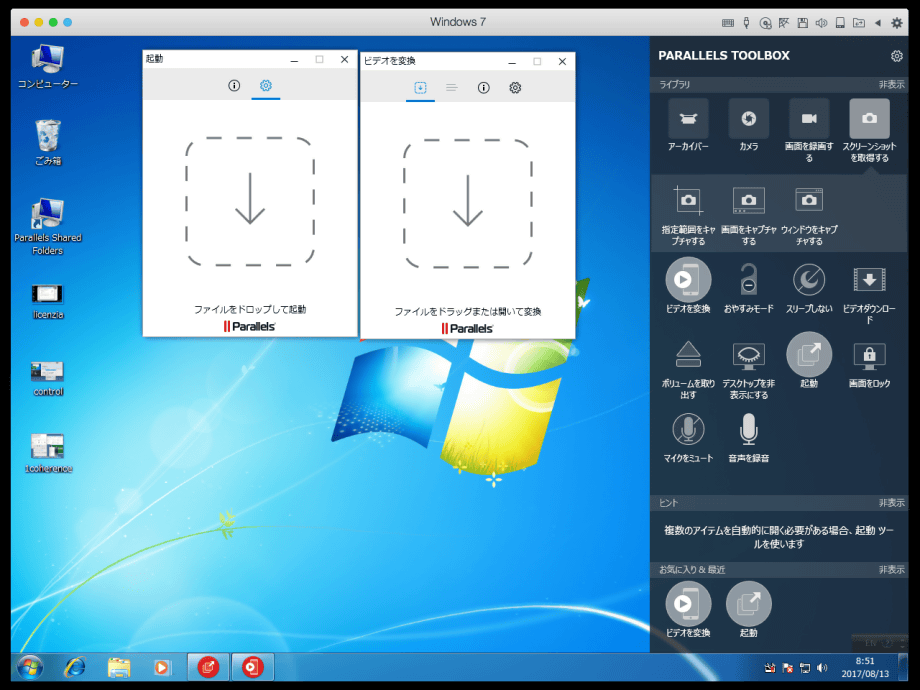Select list tab in ビデオを変換 window
Viewport: 920px width, 690px height.
coord(451,87)
